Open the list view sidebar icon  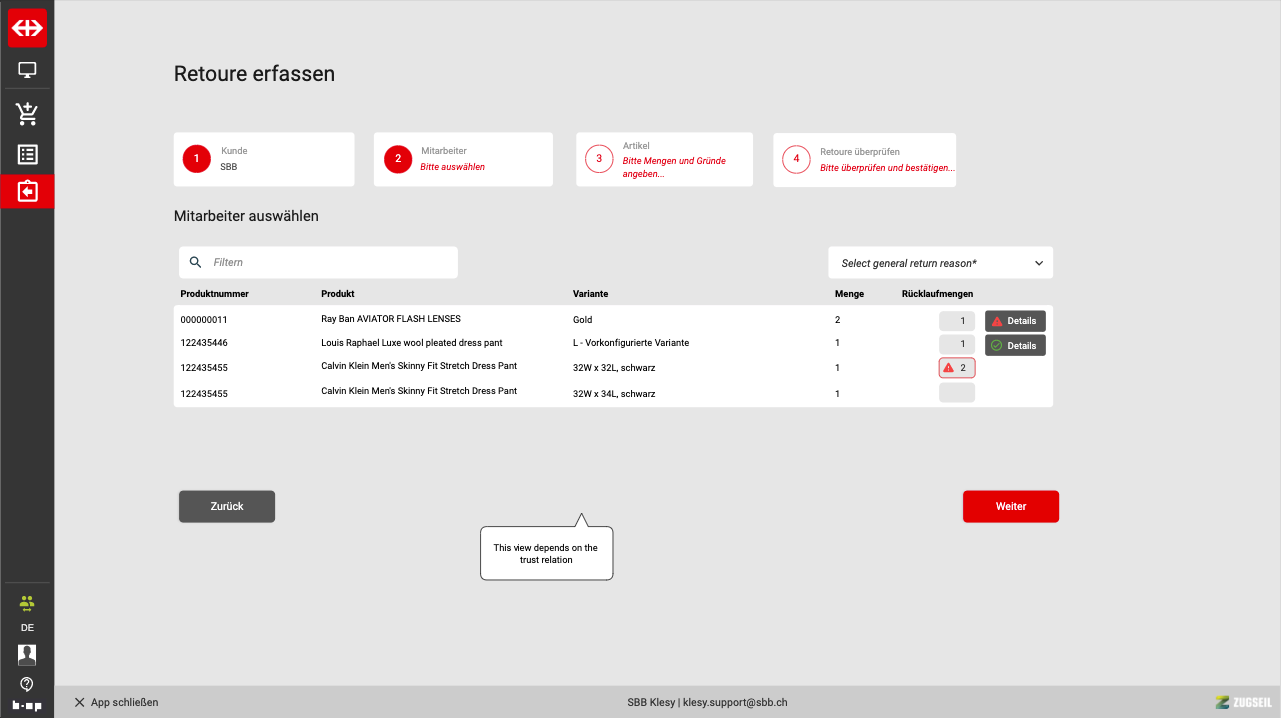pyautogui.click(x=27, y=155)
